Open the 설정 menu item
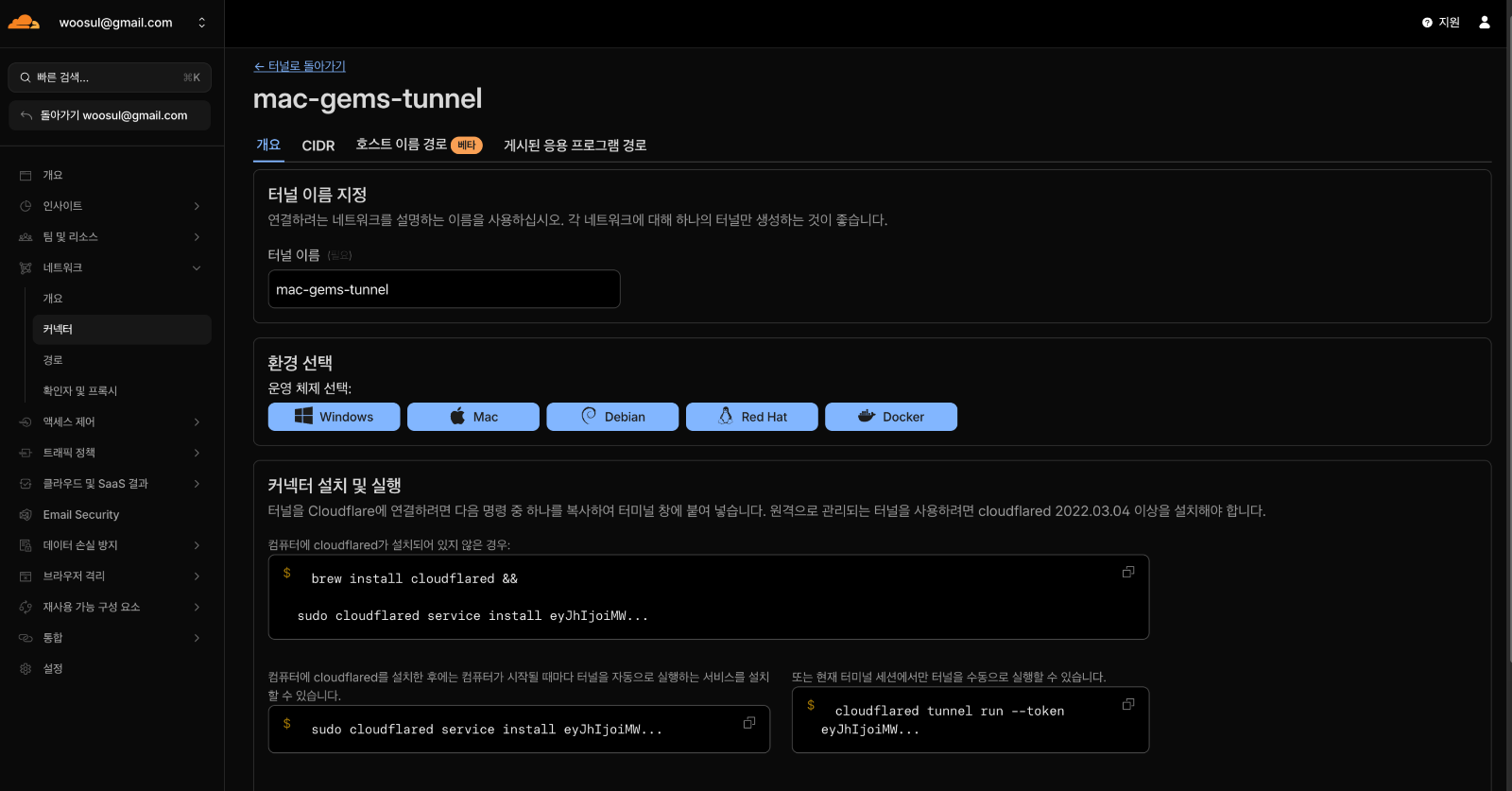This screenshot has width=1512, height=791. [x=110, y=669]
